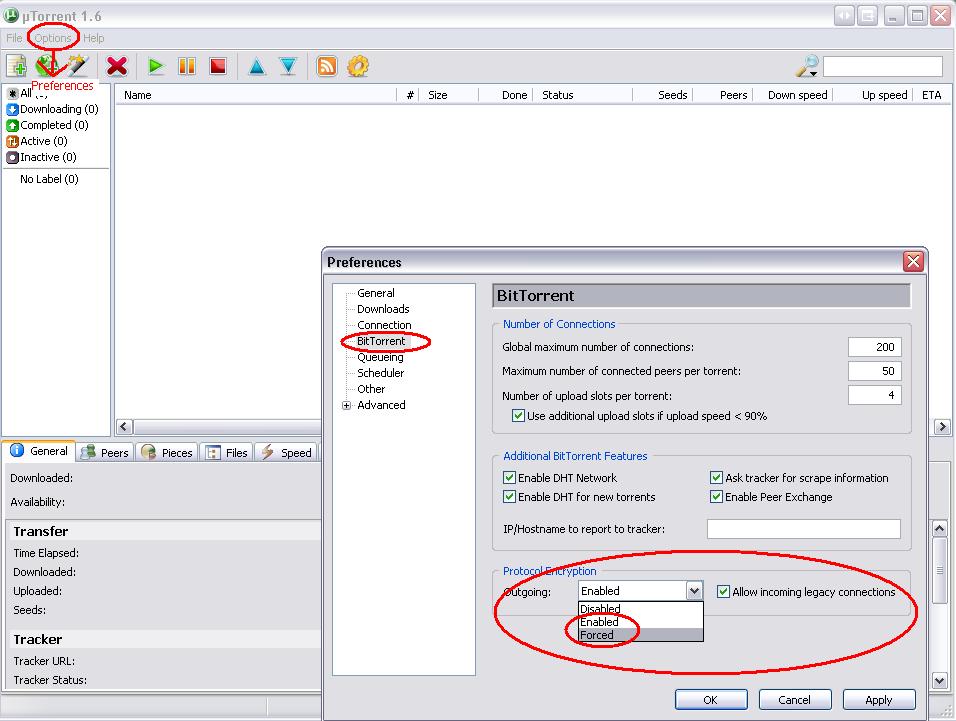
Task: Expand the Advanced tree node plus box
Action: [346, 405]
